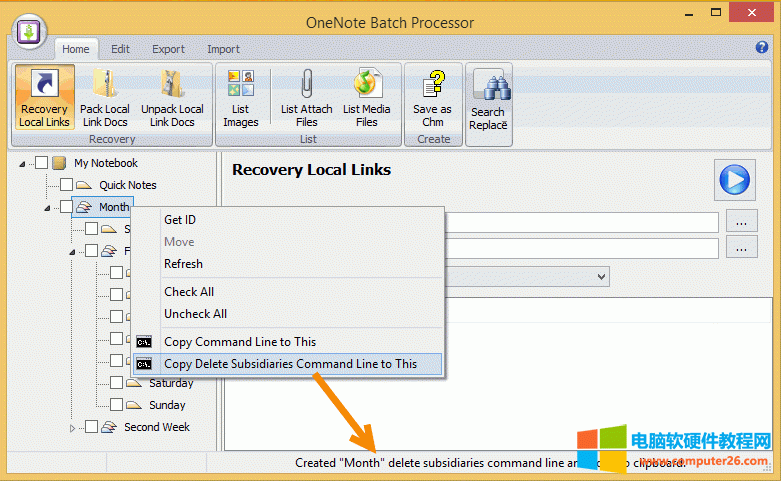
Task: Toggle the Second Week checkbox
Action: pyautogui.click(x=92, y=427)
